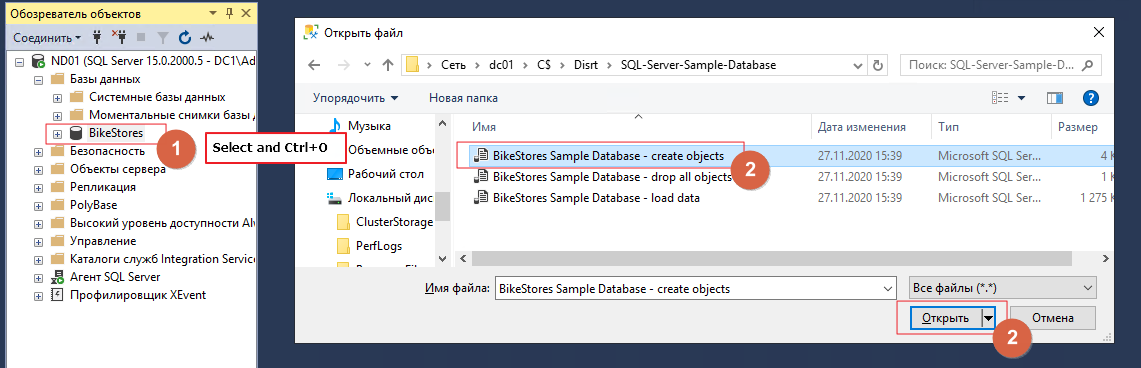The width and height of the screenshot is (1141, 368).
Task: Click the Отмена button
Action: (x=1052, y=318)
